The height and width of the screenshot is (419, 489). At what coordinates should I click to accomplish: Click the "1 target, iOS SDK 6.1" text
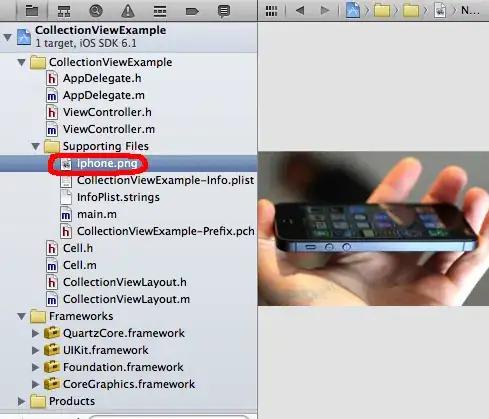coord(86,43)
